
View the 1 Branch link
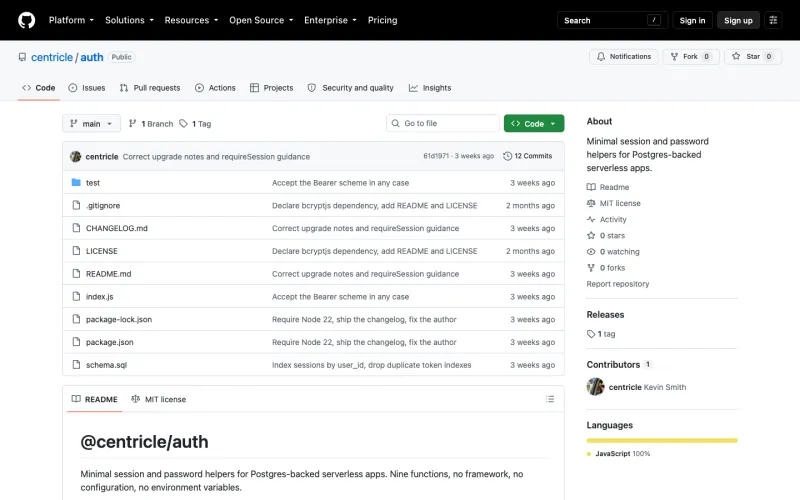coord(151,123)
